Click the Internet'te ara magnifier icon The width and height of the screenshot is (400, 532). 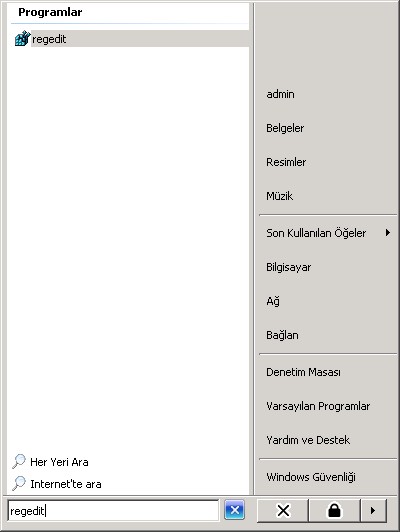coord(19,483)
